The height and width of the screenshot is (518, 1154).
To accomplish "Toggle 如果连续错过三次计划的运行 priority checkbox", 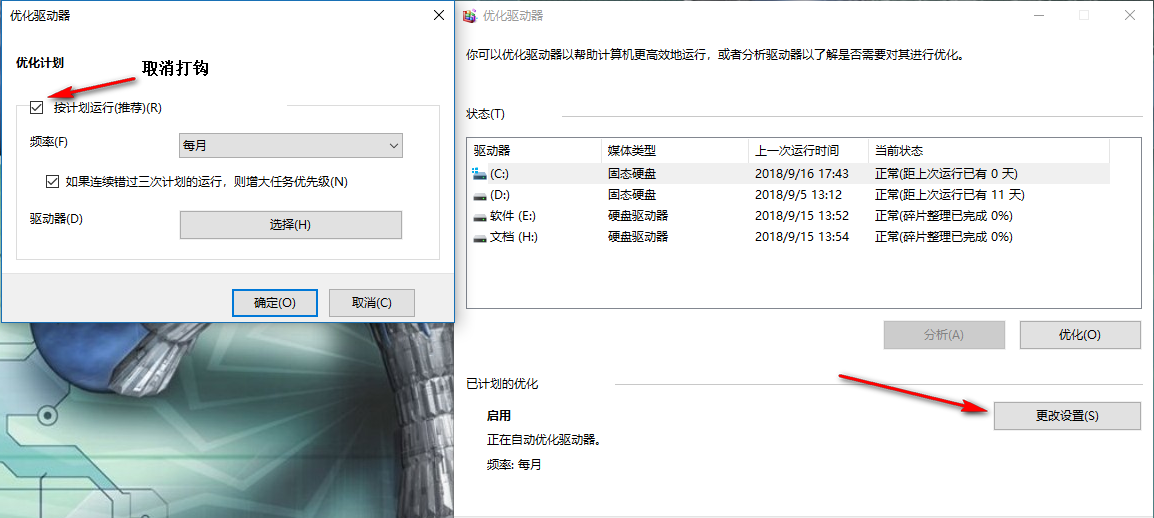I will point(52,181).
